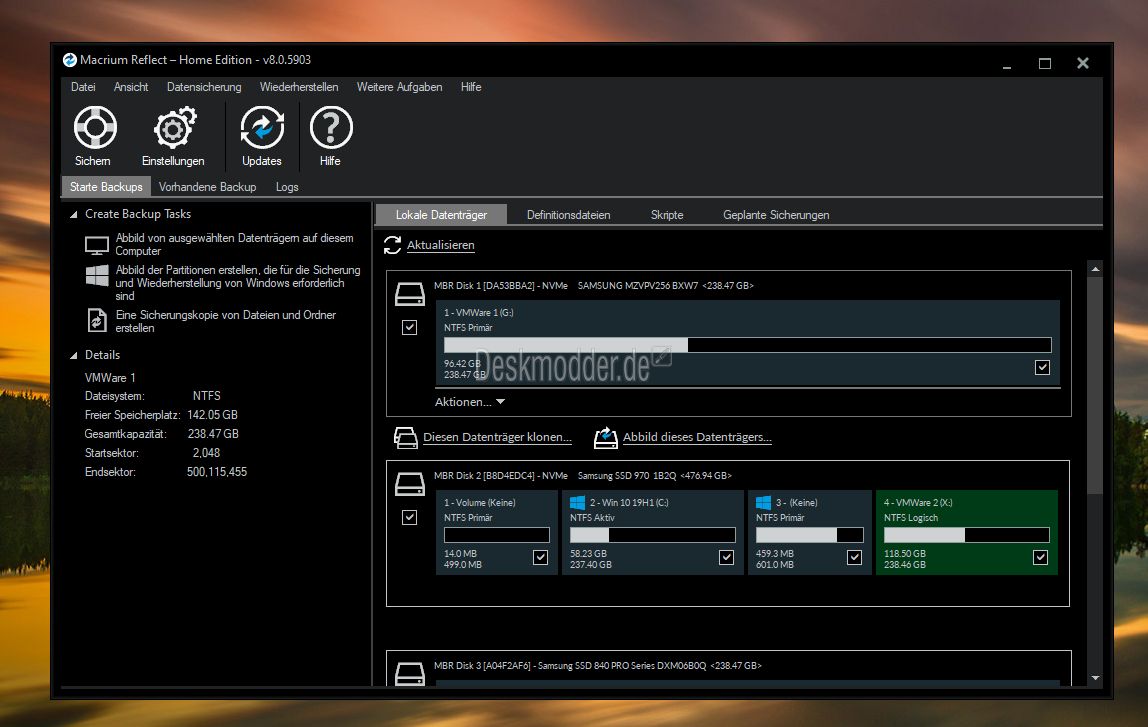Click Windows logo on partition 3 (Keine)
The image size is (1148, 727).
pyautogui.click(x=763, y=502)
